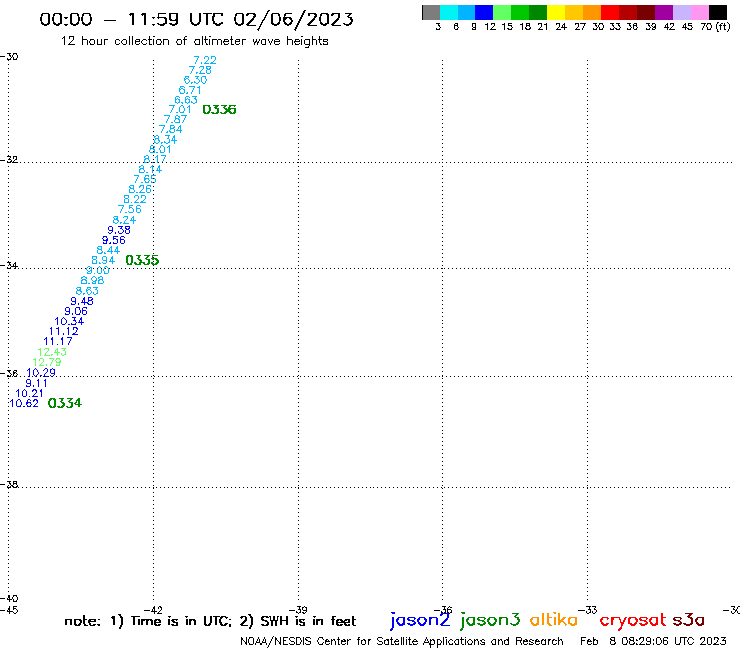The width and height of the screenshot is (740, 650).
Task: Click the yellow swatch in the color legend
Action: tap(556, 12)
